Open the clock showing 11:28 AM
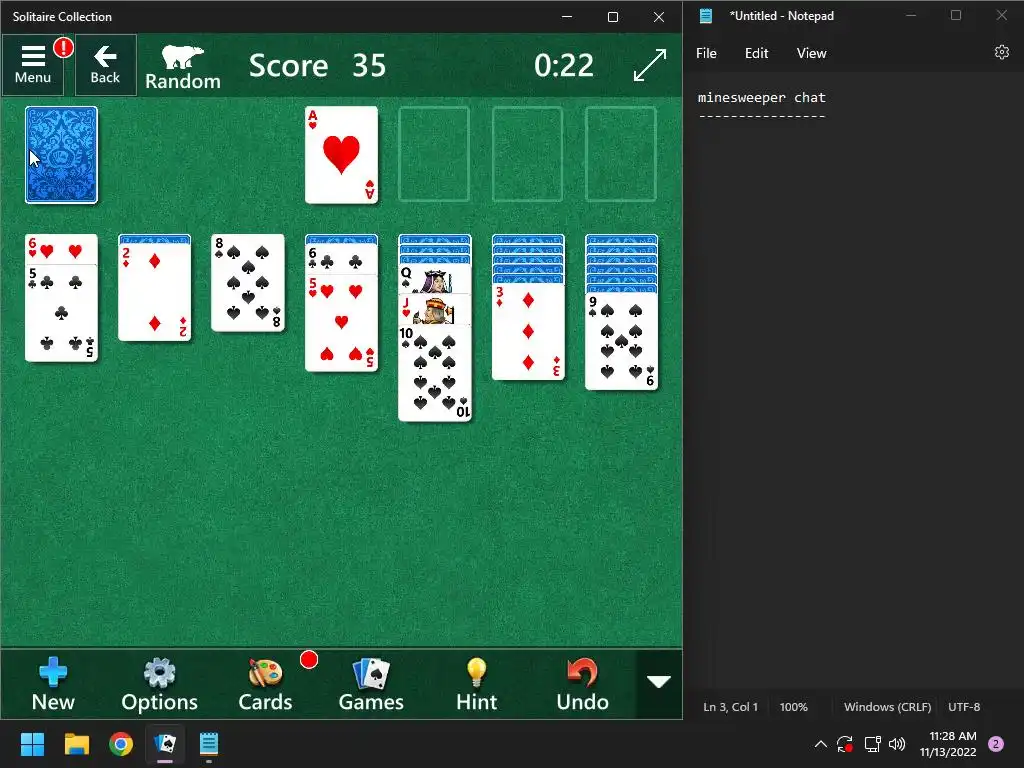The image size is (1024, 768). click(948, 744)
